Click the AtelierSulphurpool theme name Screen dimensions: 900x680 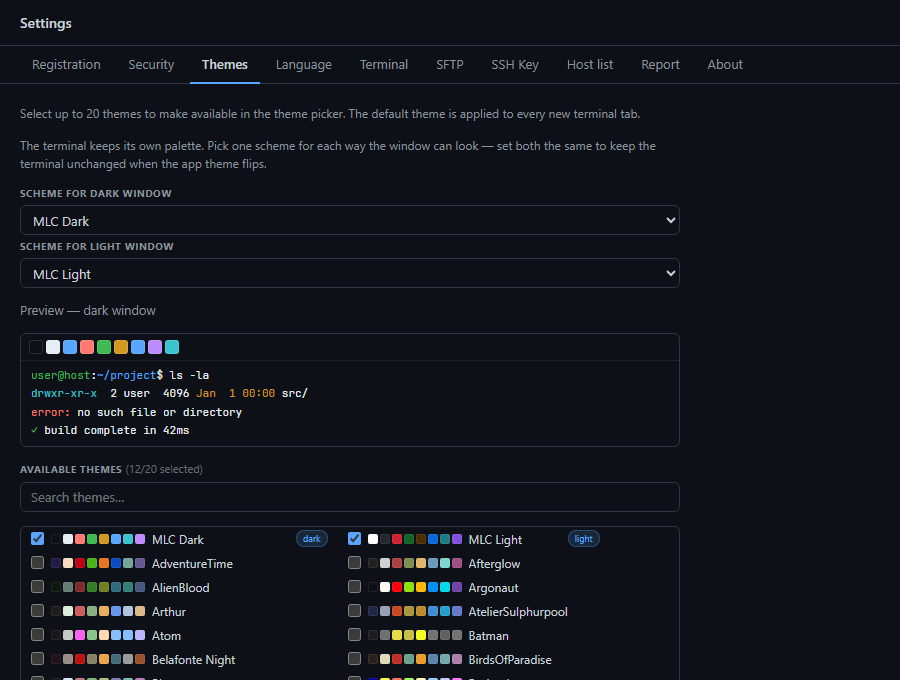[x=518, y=612]
